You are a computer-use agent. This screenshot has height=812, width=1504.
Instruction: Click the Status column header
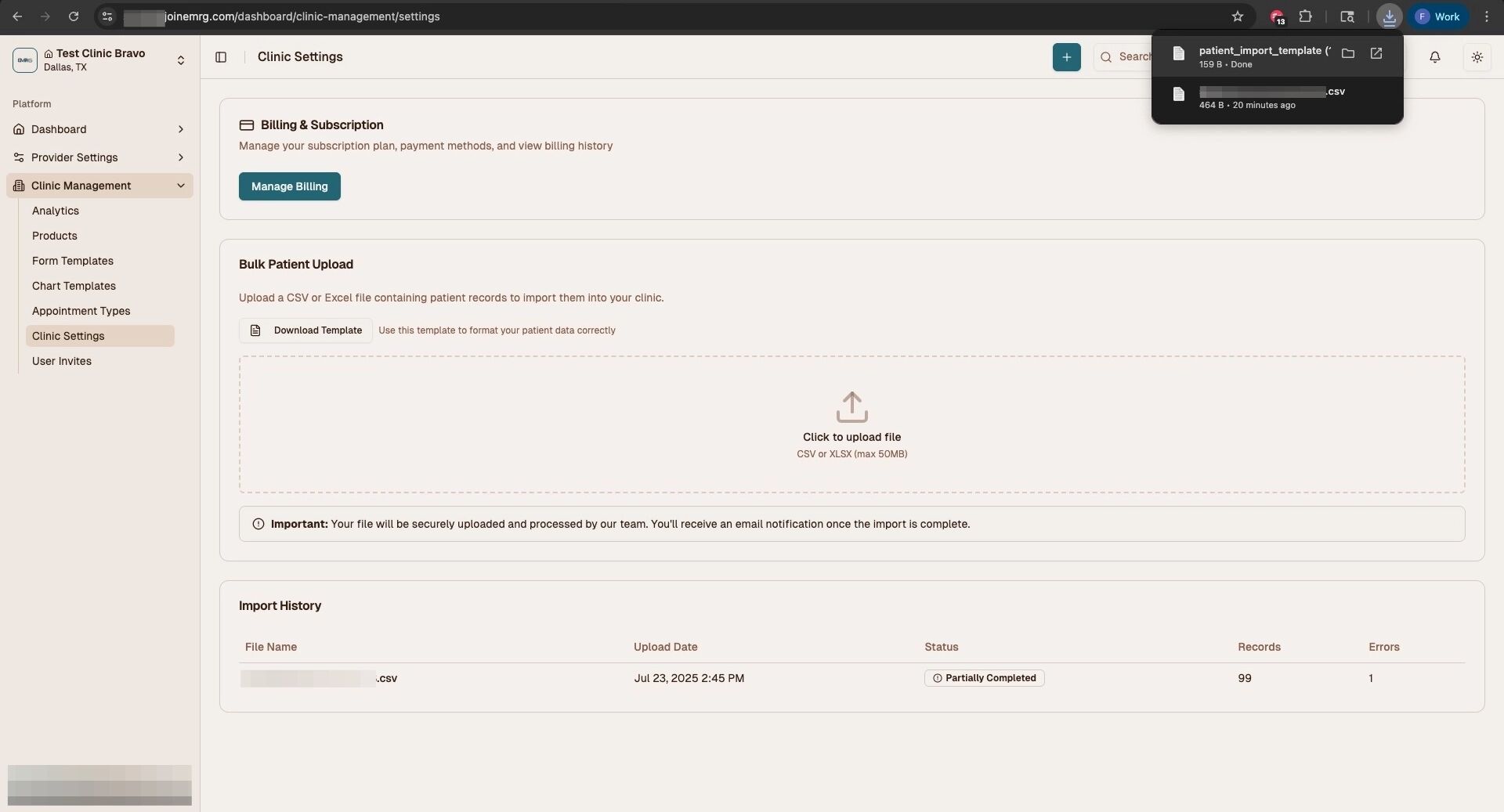point(942,647)
